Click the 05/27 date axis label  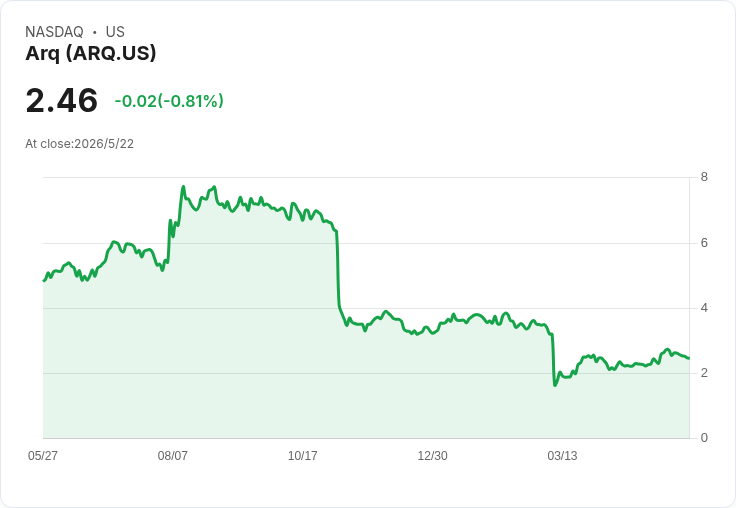click(43, 455)
